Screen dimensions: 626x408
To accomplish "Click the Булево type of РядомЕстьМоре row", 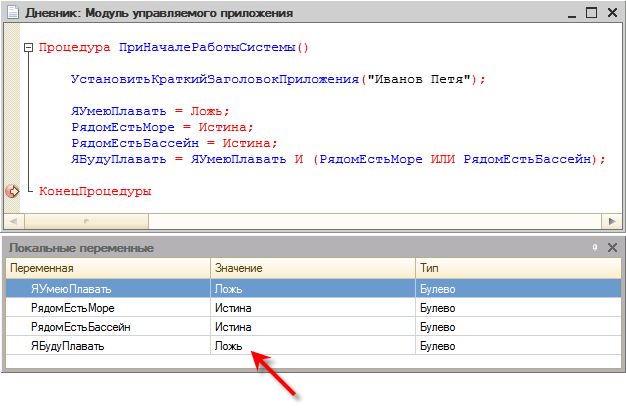I will click(438, 308).
